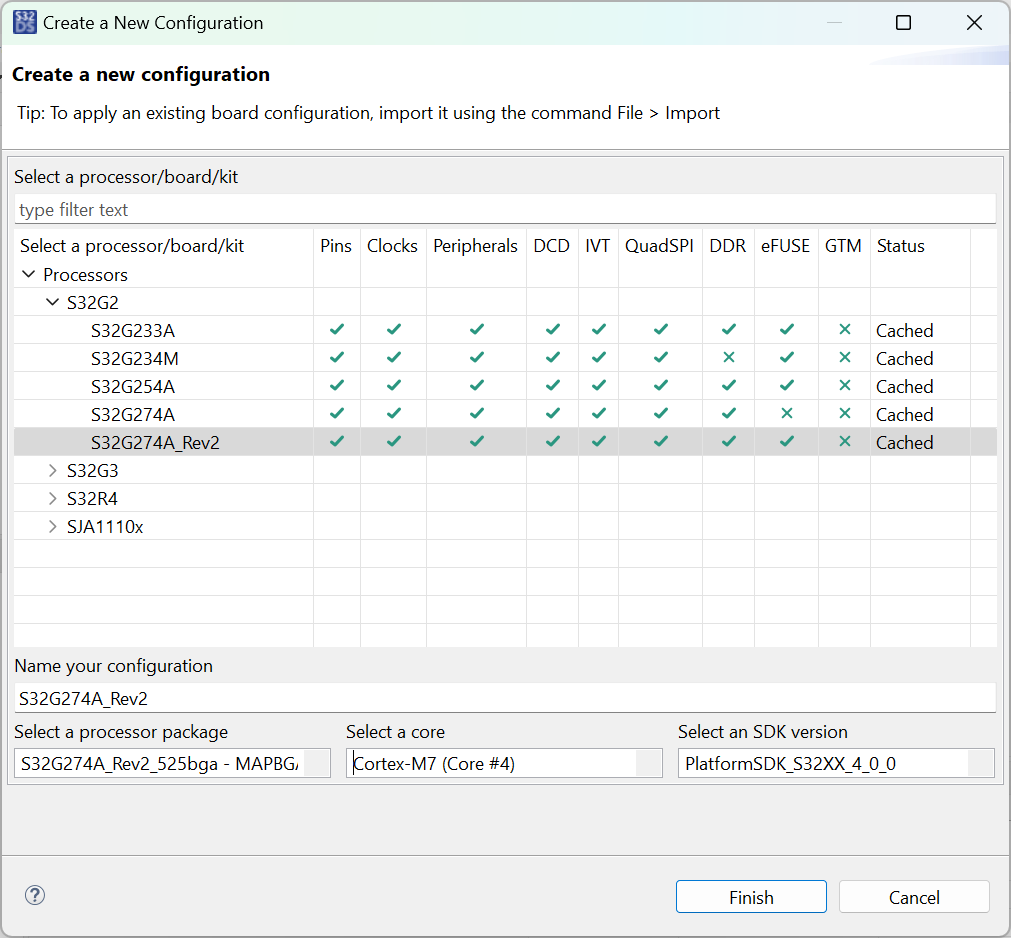Screen dimensions: 1011x938
Task: Click the QuadSPI checkmark for S32G234M
Action: coord(659,358)
